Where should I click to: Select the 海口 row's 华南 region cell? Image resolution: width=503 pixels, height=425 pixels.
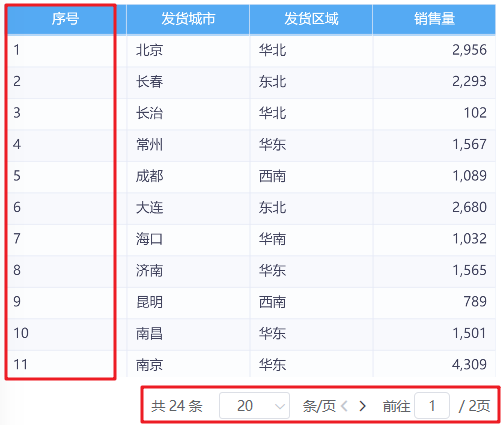(311, 239)
